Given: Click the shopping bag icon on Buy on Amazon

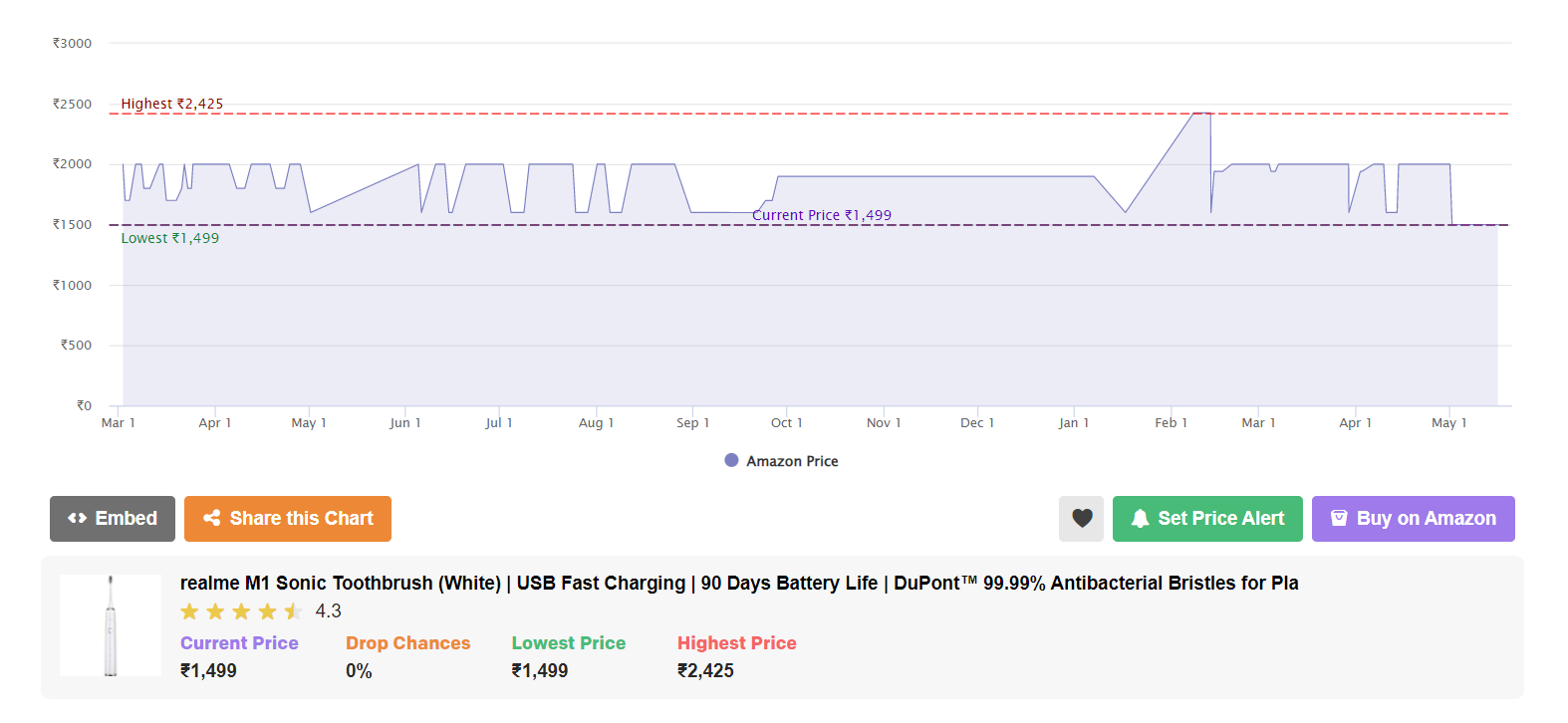Looking at the screenshot, I should (1339, 519).
